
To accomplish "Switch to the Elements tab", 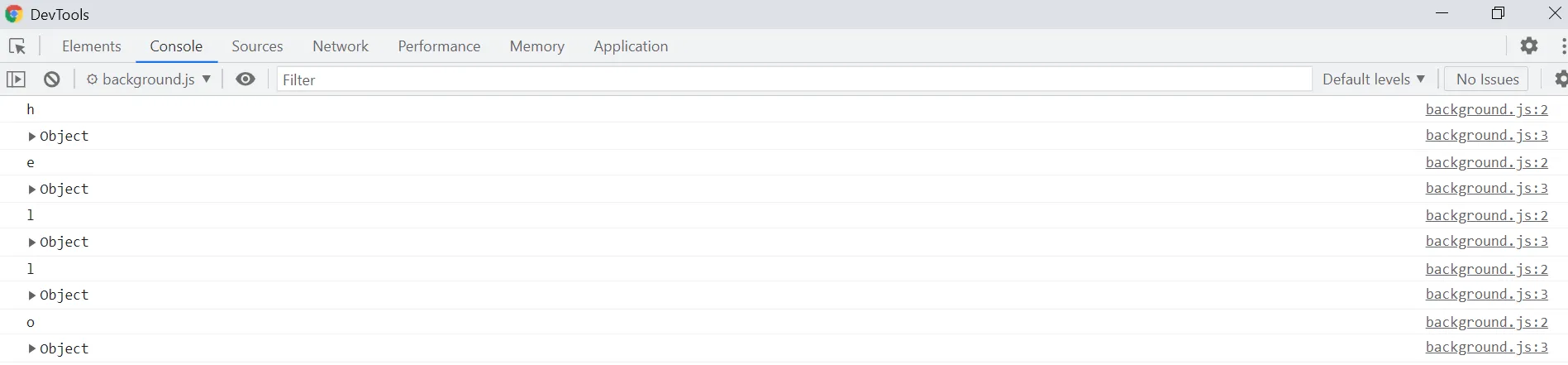I will pyautogui.click(x=91, y=46).
